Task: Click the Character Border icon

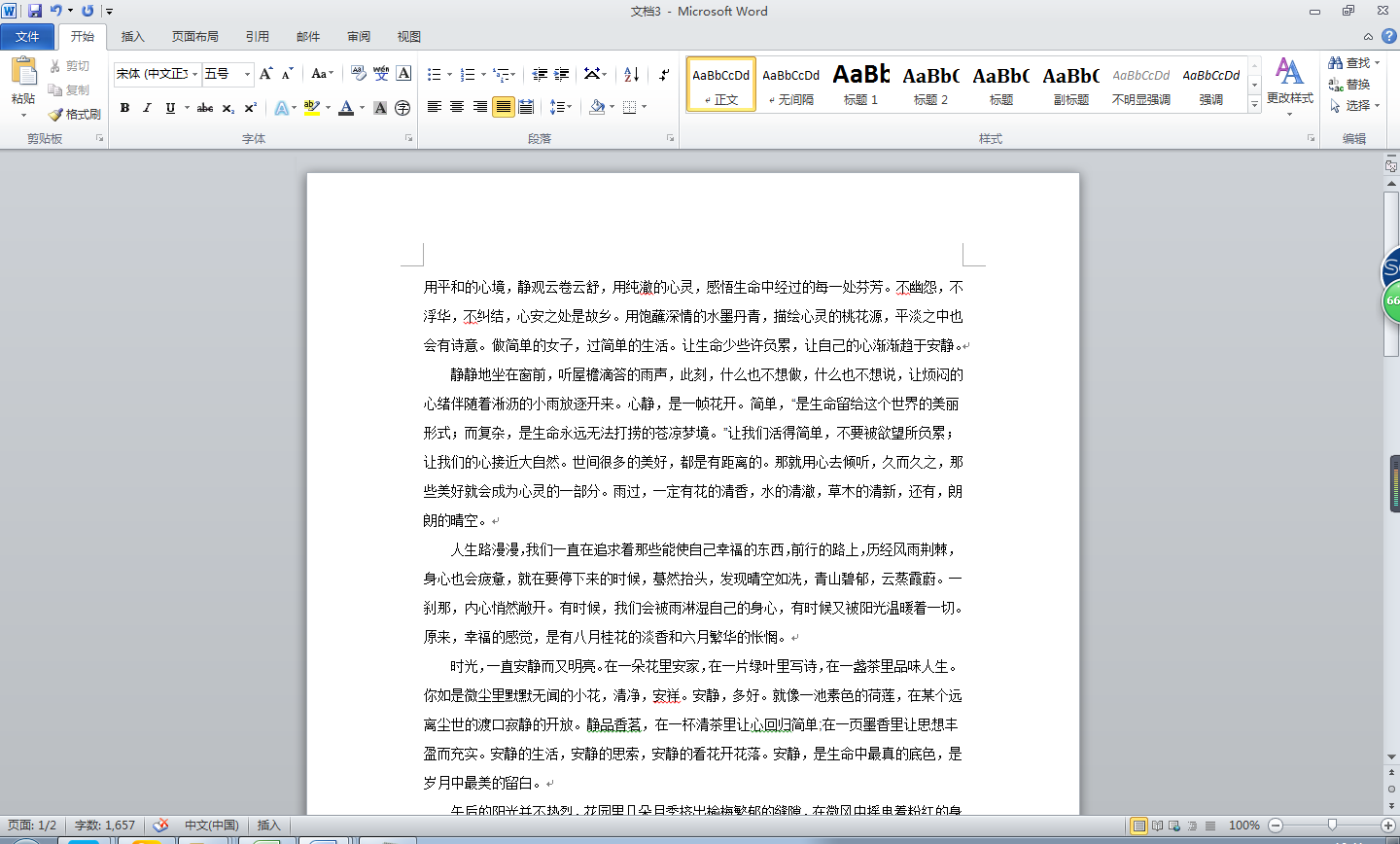Action: 403,74
